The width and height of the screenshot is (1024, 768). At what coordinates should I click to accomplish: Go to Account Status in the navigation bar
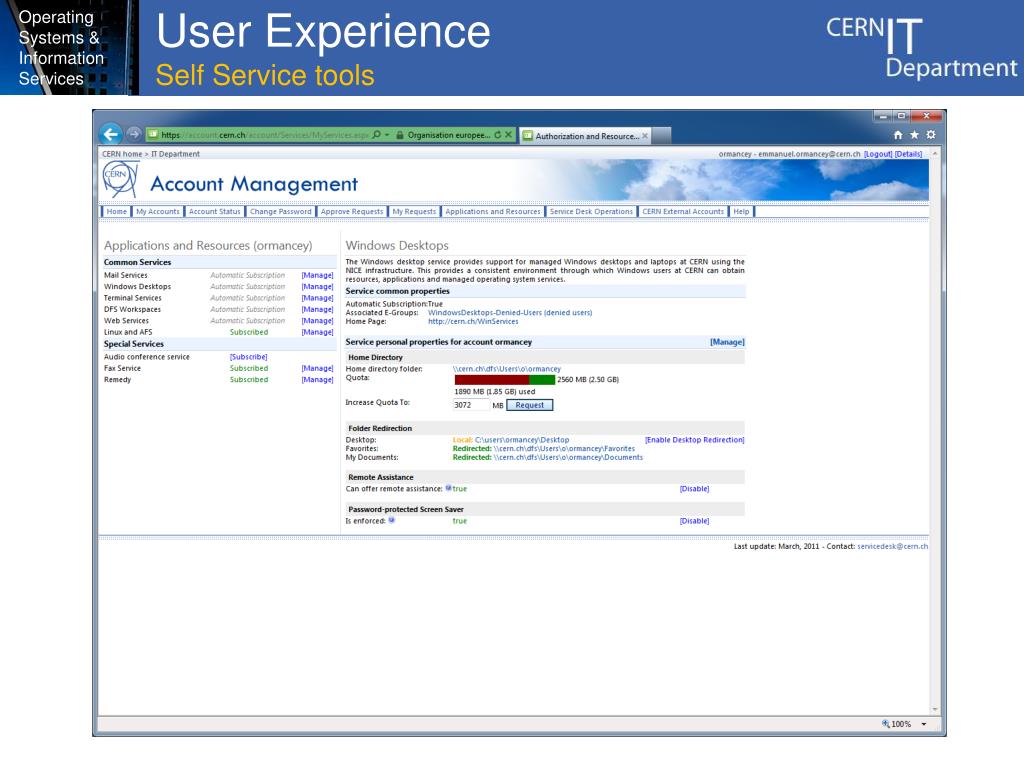[x=214, y=212]
